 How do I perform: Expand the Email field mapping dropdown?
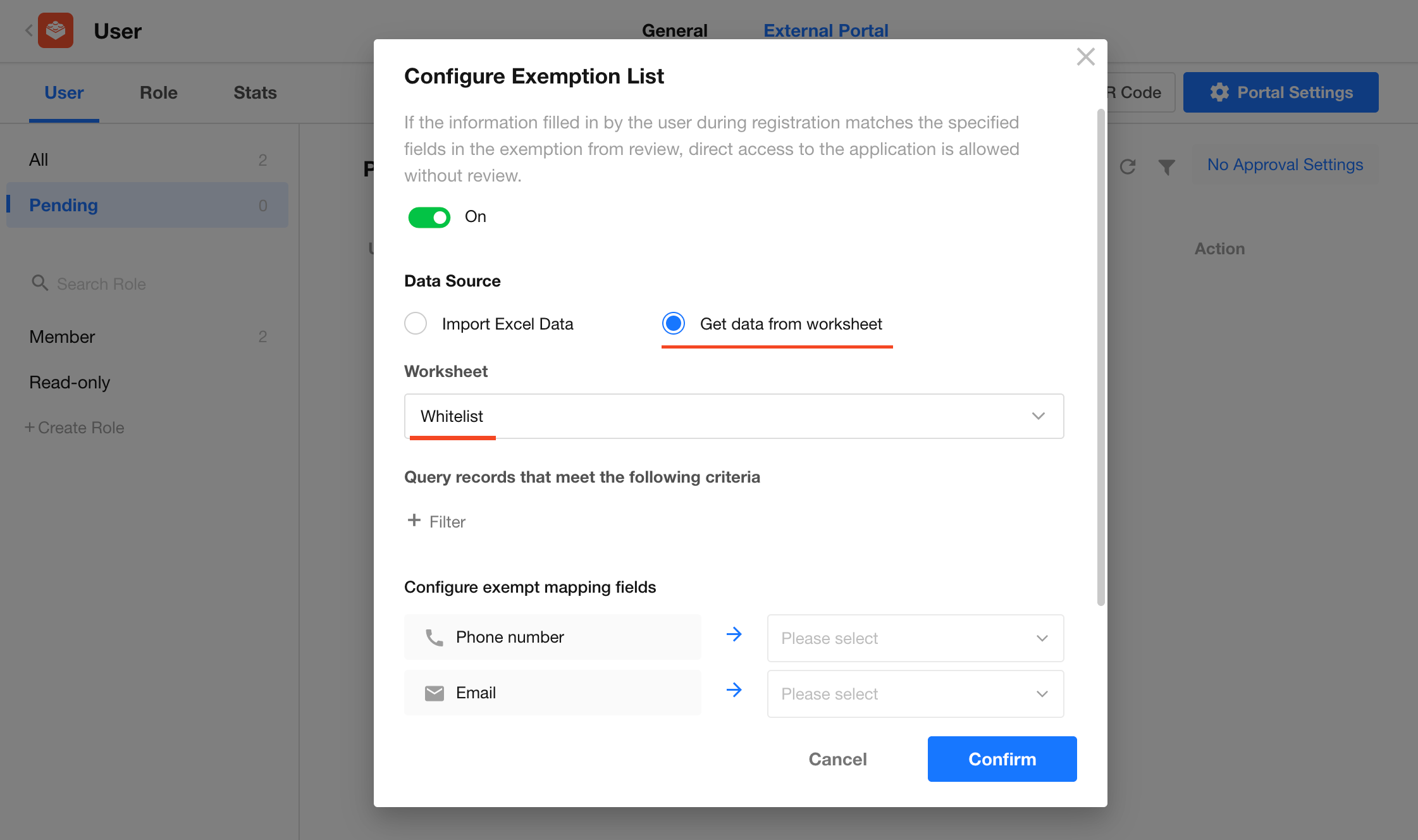(x=915, y=694)
